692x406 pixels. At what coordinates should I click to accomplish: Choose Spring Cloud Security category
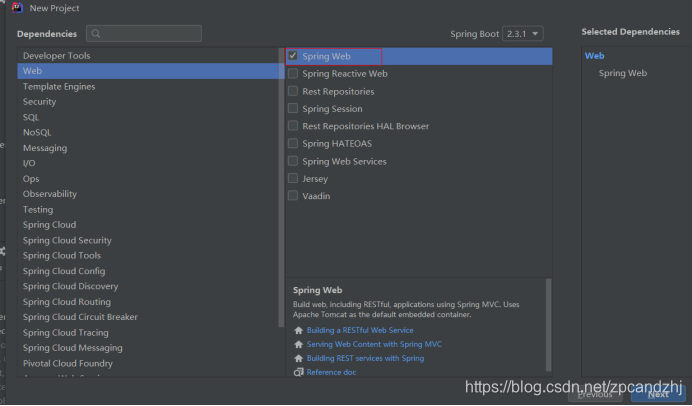(x=148, y=241)
